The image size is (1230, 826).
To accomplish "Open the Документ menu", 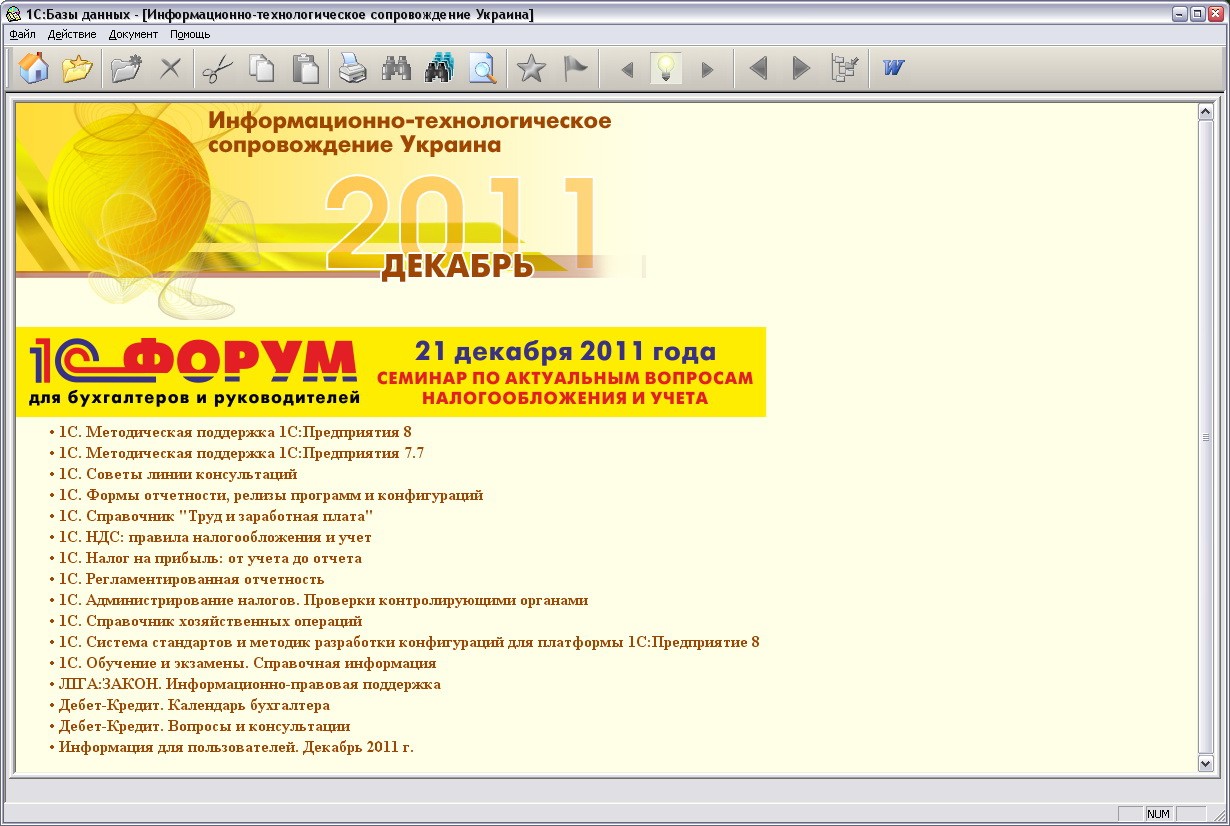I will pyautogui.click(x=133, y=34).
